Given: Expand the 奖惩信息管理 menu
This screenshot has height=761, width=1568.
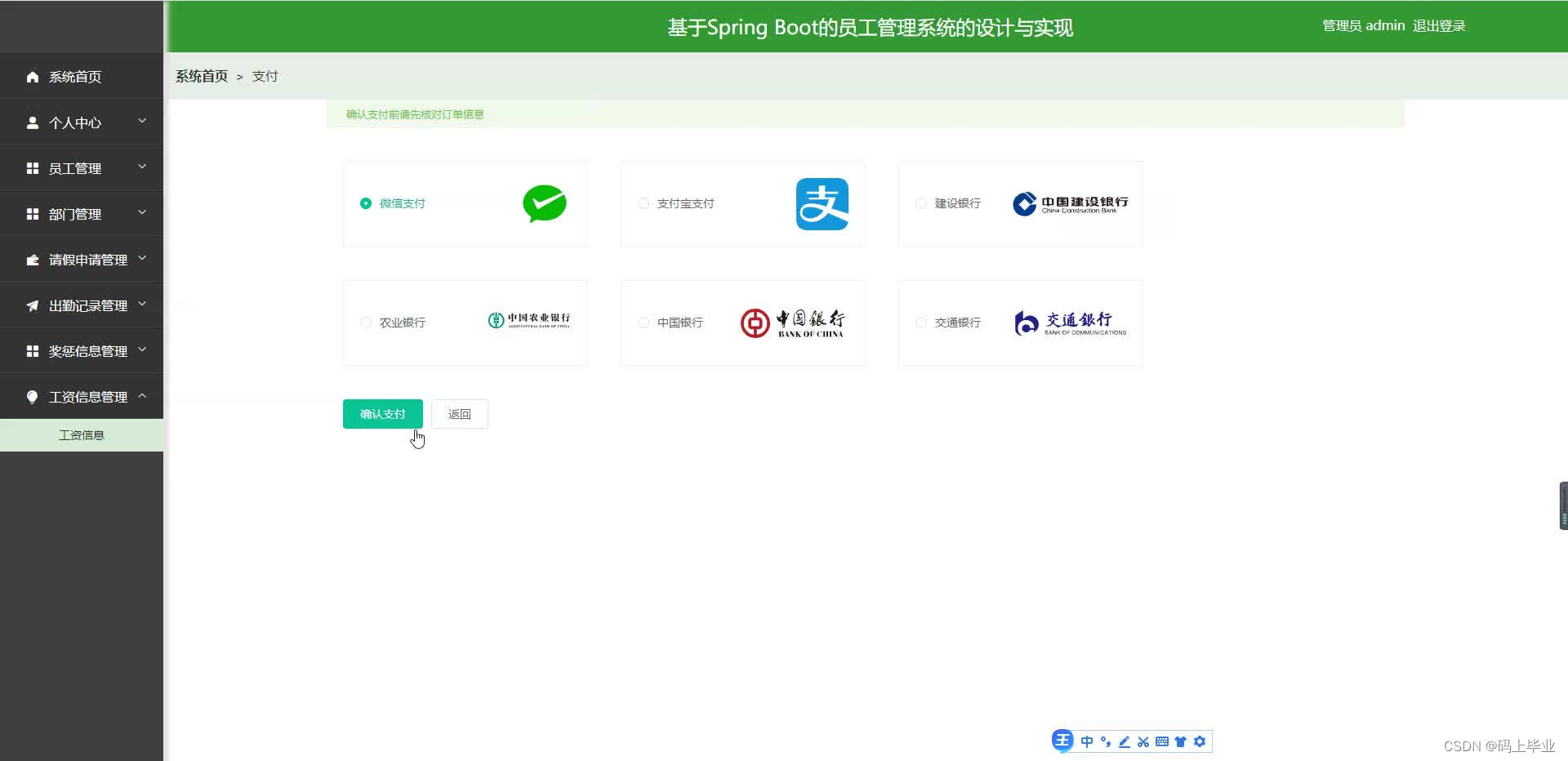Looking at the screenshot, I should (82, 350).
